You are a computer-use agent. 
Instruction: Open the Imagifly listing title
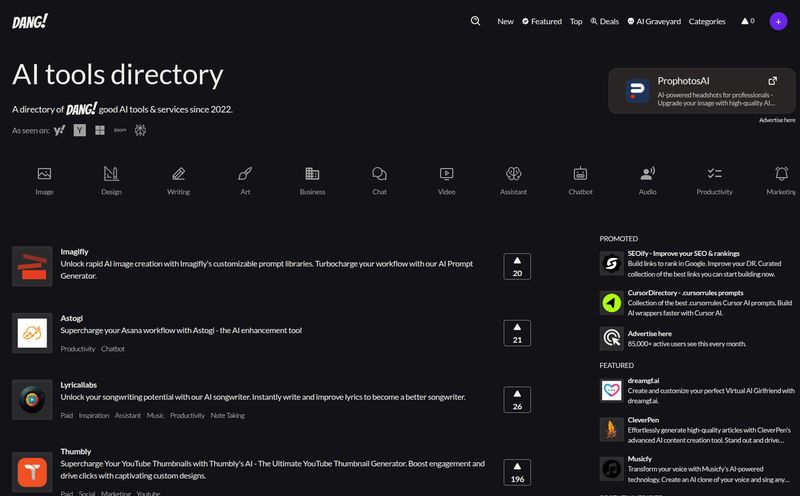(x=74, y=252)
